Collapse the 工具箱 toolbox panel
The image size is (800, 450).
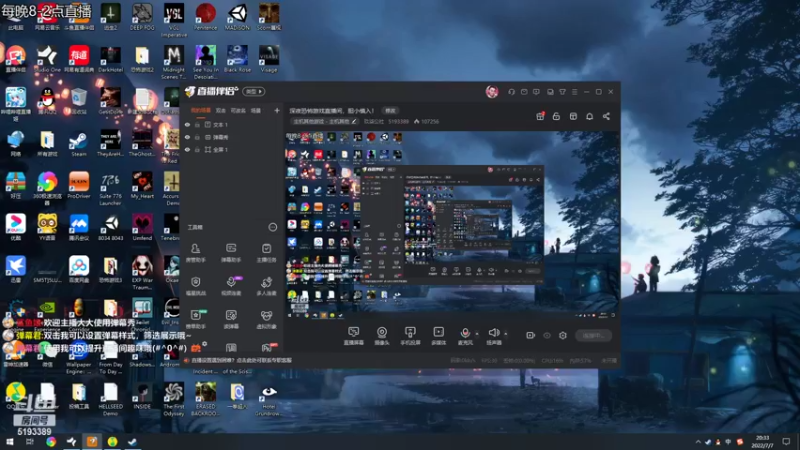[x=272, y=227]
